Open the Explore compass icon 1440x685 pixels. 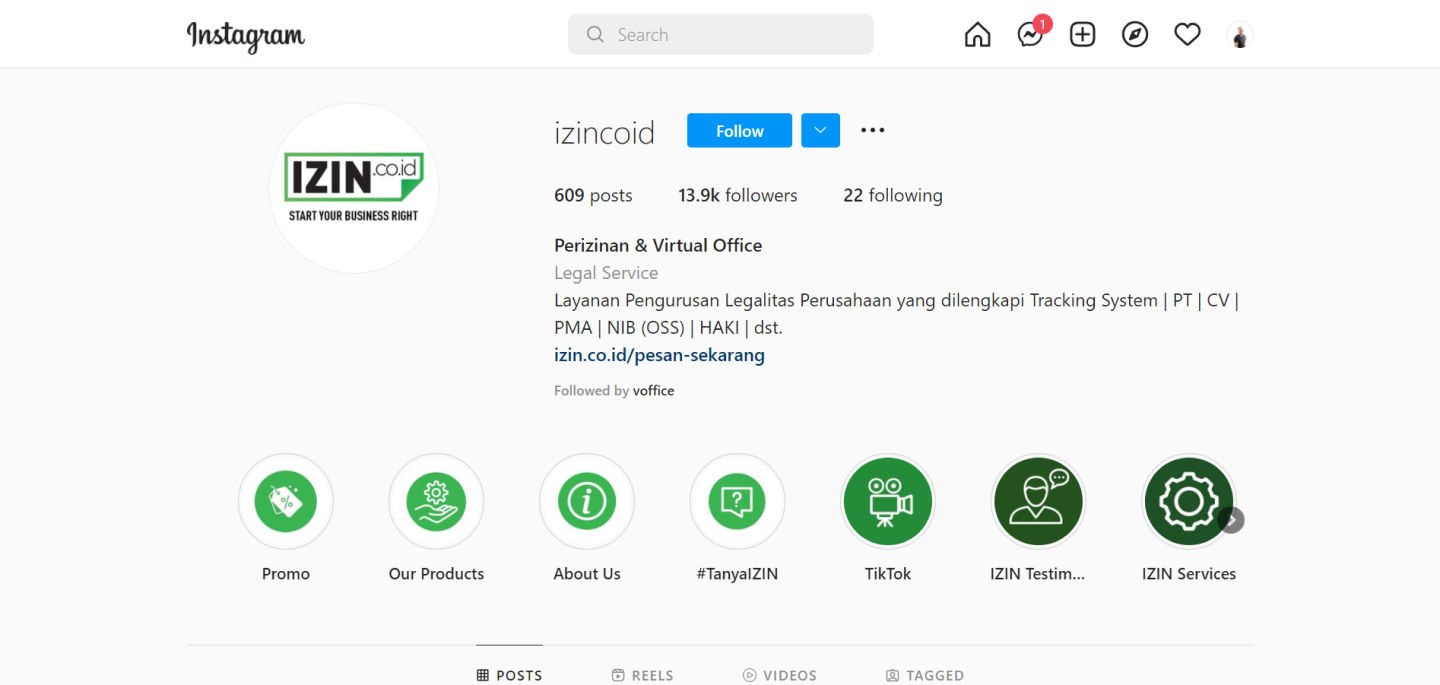click(x=1135, y=35)
